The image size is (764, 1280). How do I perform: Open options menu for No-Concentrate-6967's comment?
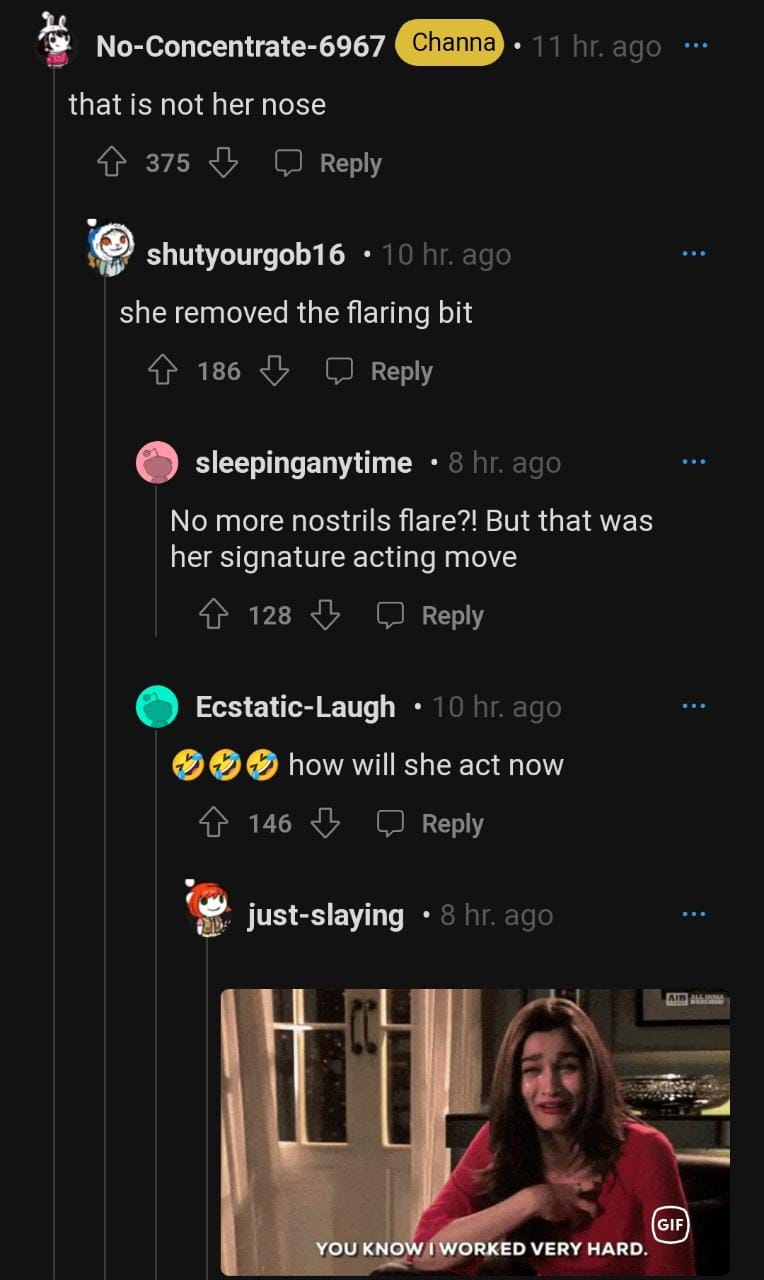point(694,46)
